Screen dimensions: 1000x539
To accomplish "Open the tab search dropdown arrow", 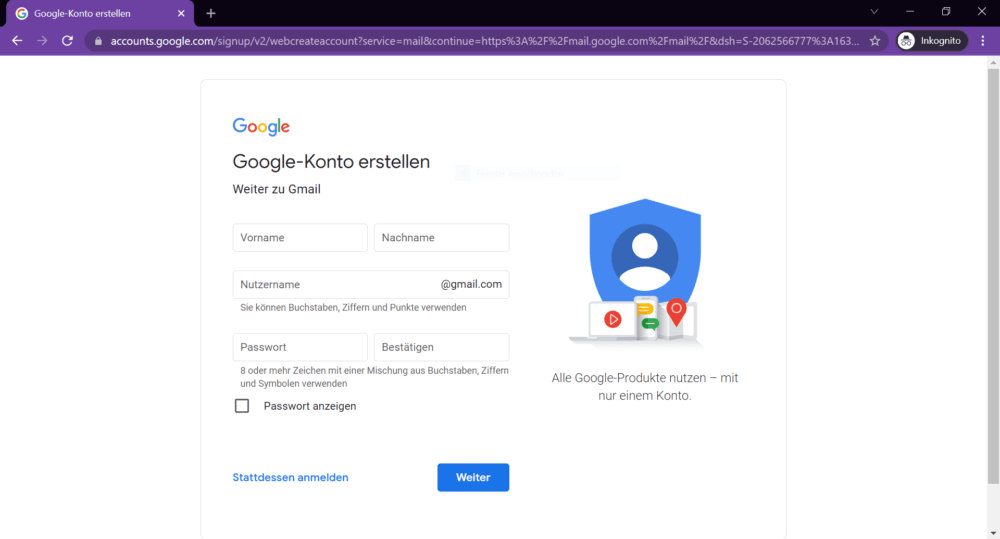I will [x=874, y=11].
